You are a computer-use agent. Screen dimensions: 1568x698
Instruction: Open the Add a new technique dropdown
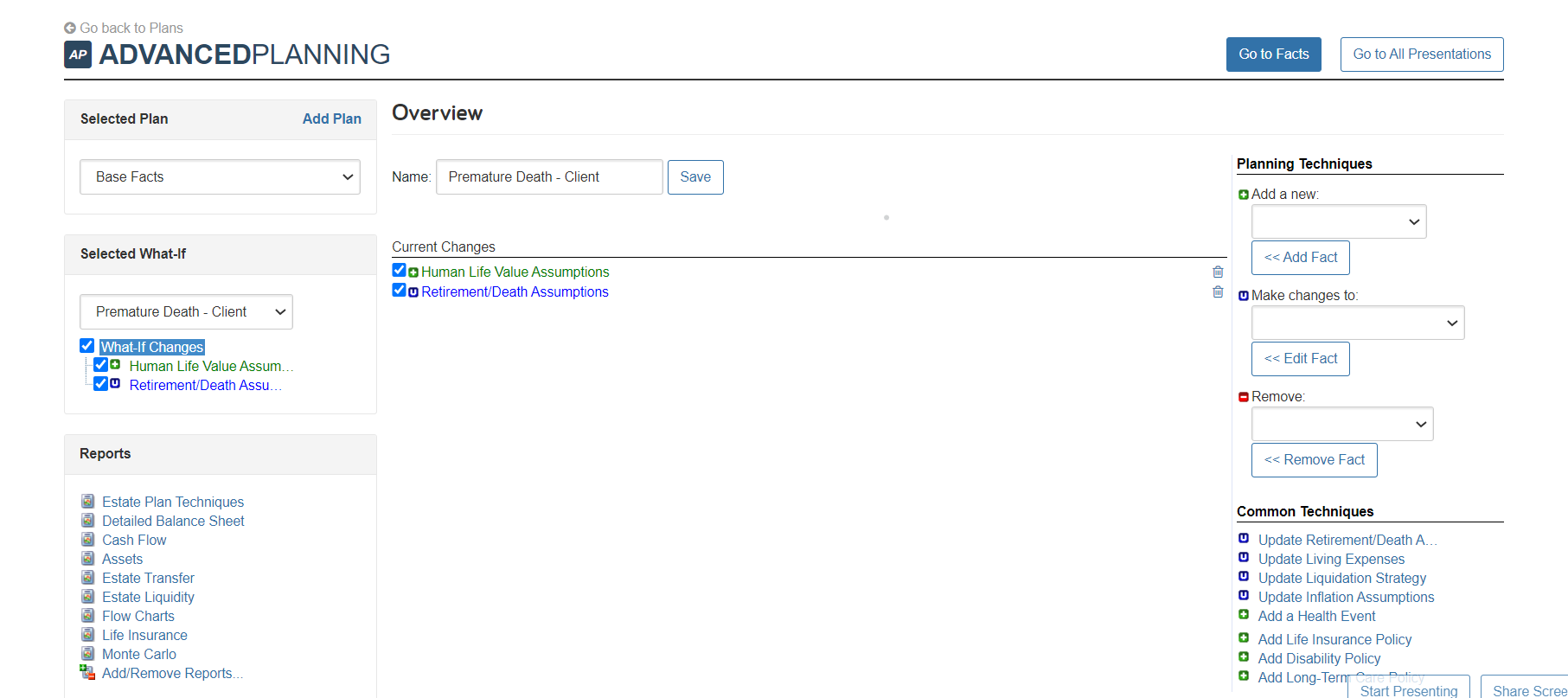pos(1339,221)
